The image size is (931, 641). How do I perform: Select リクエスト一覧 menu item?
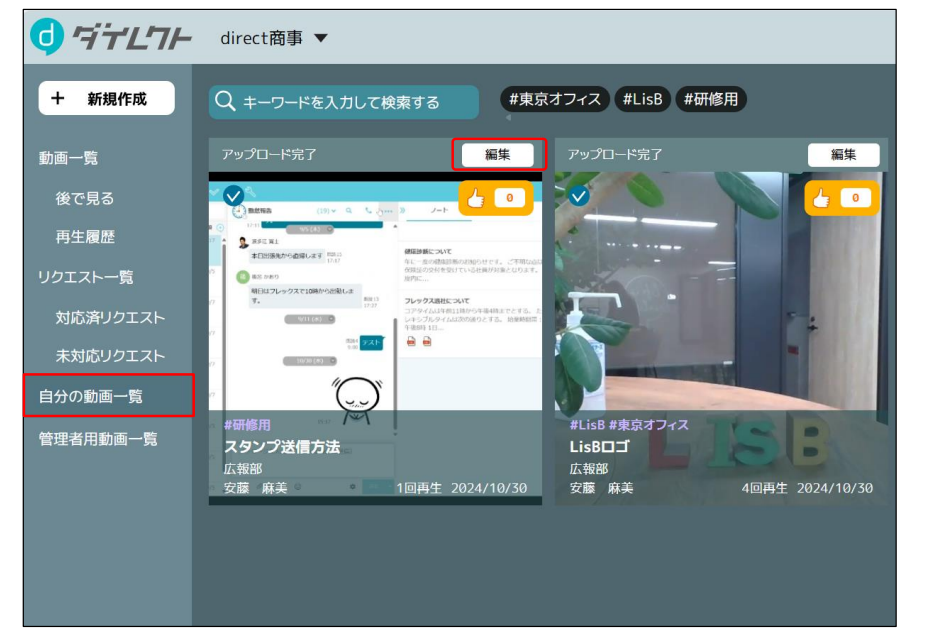click(86, 277)
